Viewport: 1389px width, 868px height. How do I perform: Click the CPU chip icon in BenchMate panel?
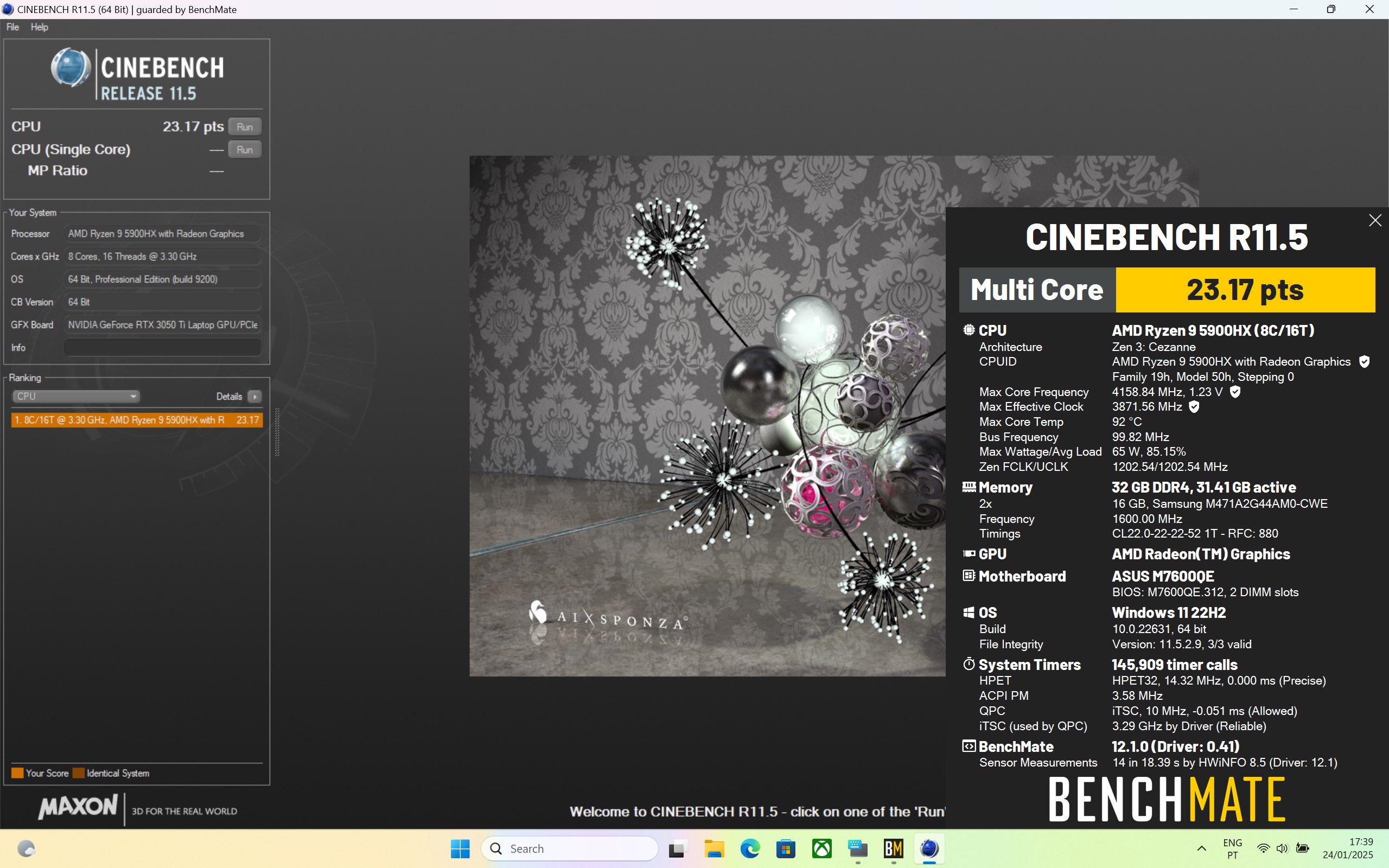969,330
